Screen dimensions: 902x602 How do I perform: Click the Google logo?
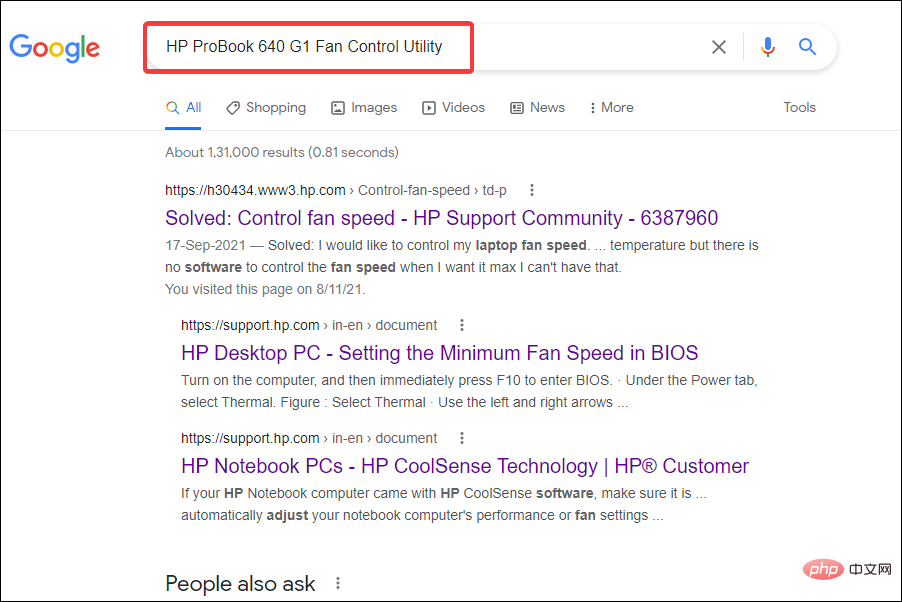[54, 48]
